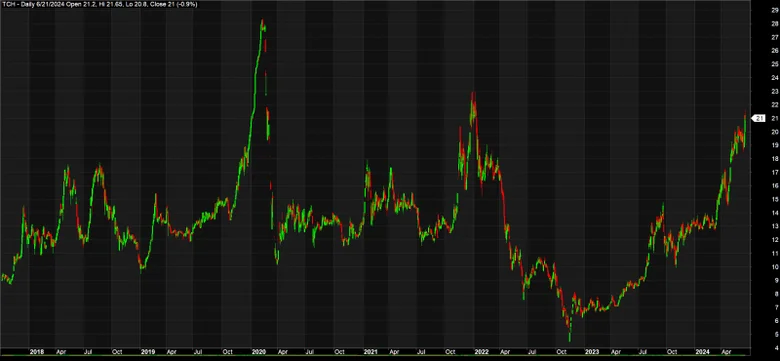Click the 2019 year label on time axis
The width and height of the screenshot is (780, 361).
148,352
